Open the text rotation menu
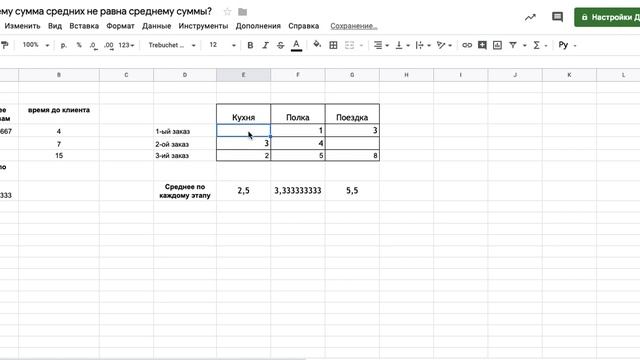This screenshot has width=640, height=360. point(444,45)
